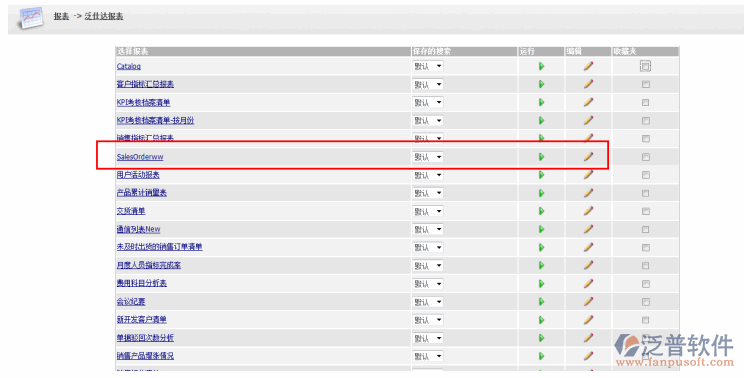Expand the saved search dropdown for SalesOrderww
The height and width of the screenshot is (378, 744).
(428, 157)
